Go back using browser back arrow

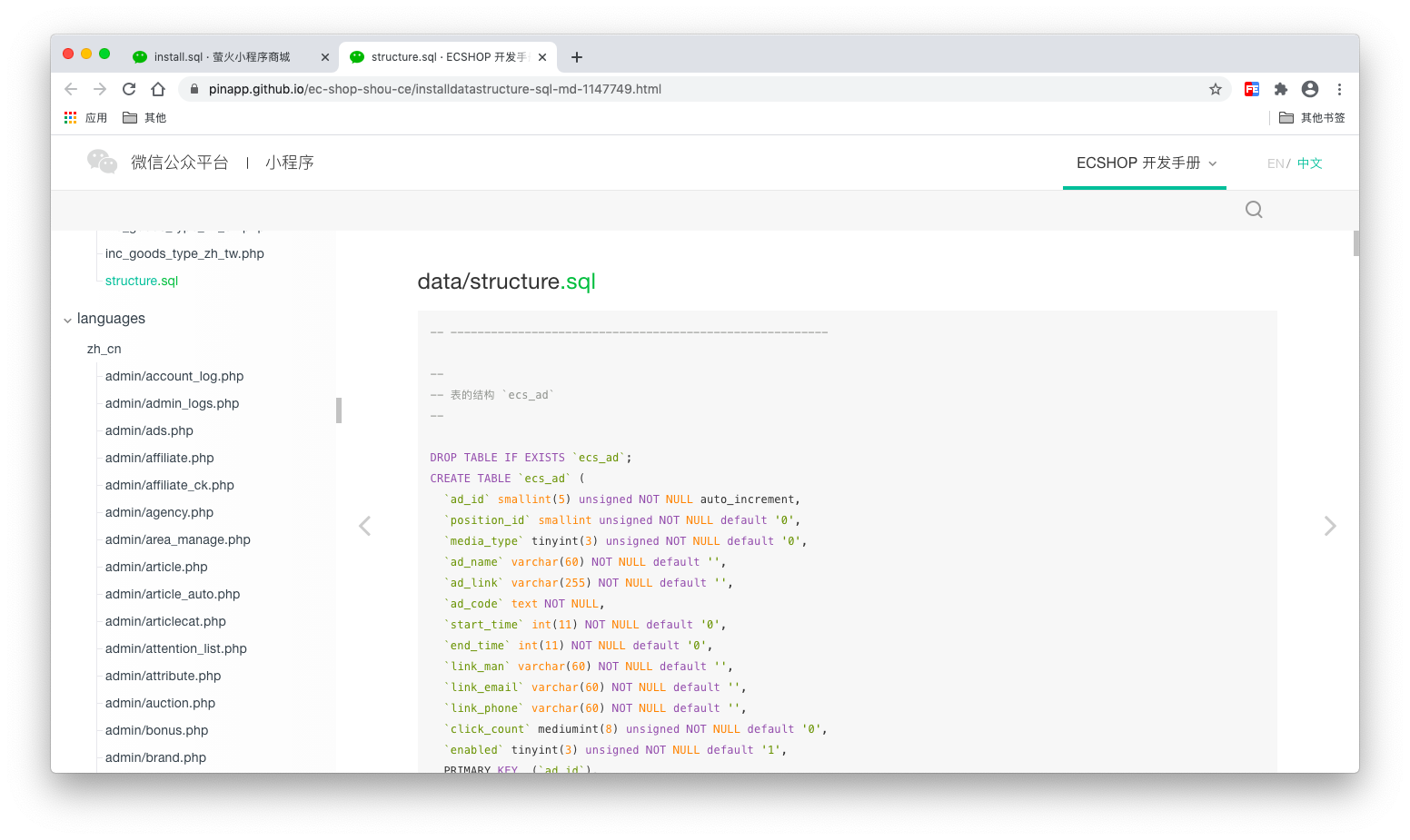pos(71,89)
